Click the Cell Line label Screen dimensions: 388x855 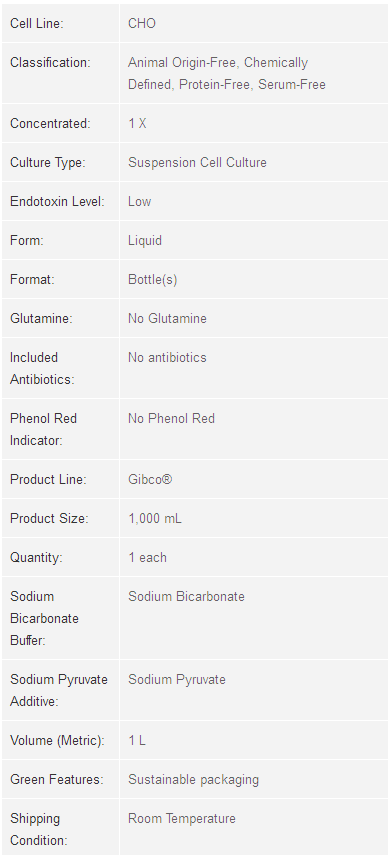tap(37, 23)
